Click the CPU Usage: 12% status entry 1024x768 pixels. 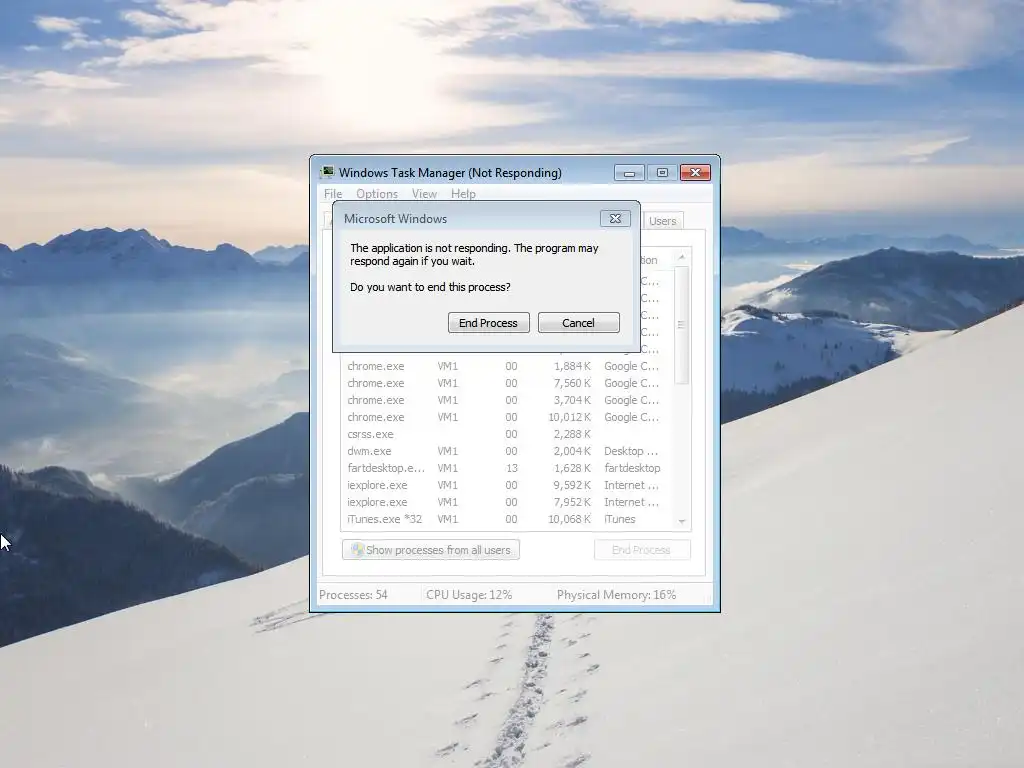(x=469, y=595)
